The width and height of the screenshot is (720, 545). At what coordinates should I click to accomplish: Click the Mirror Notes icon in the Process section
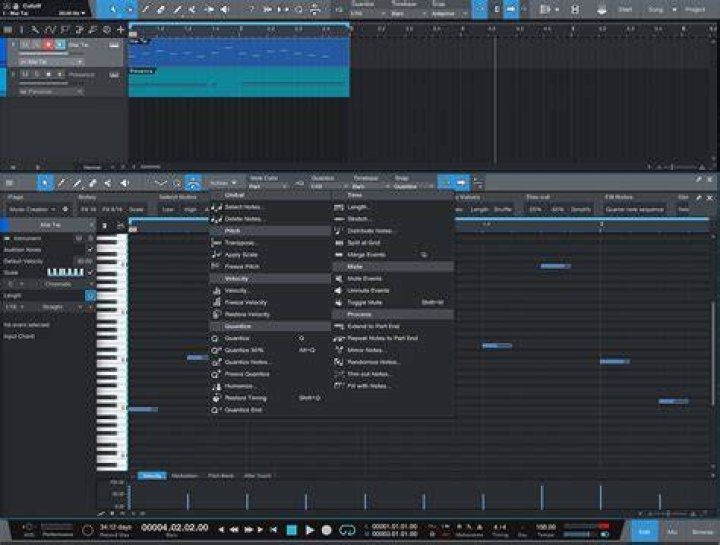tap(339, 350)
